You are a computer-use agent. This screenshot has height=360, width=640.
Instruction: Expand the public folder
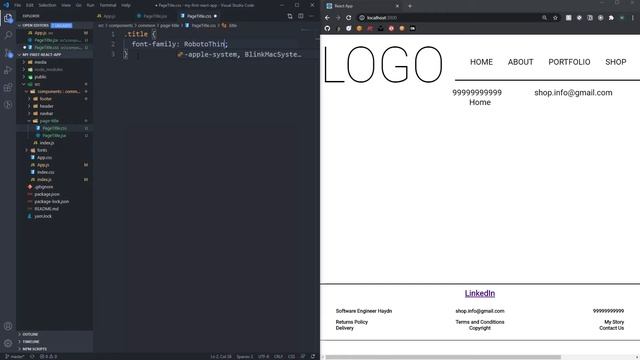click(40, 77)
